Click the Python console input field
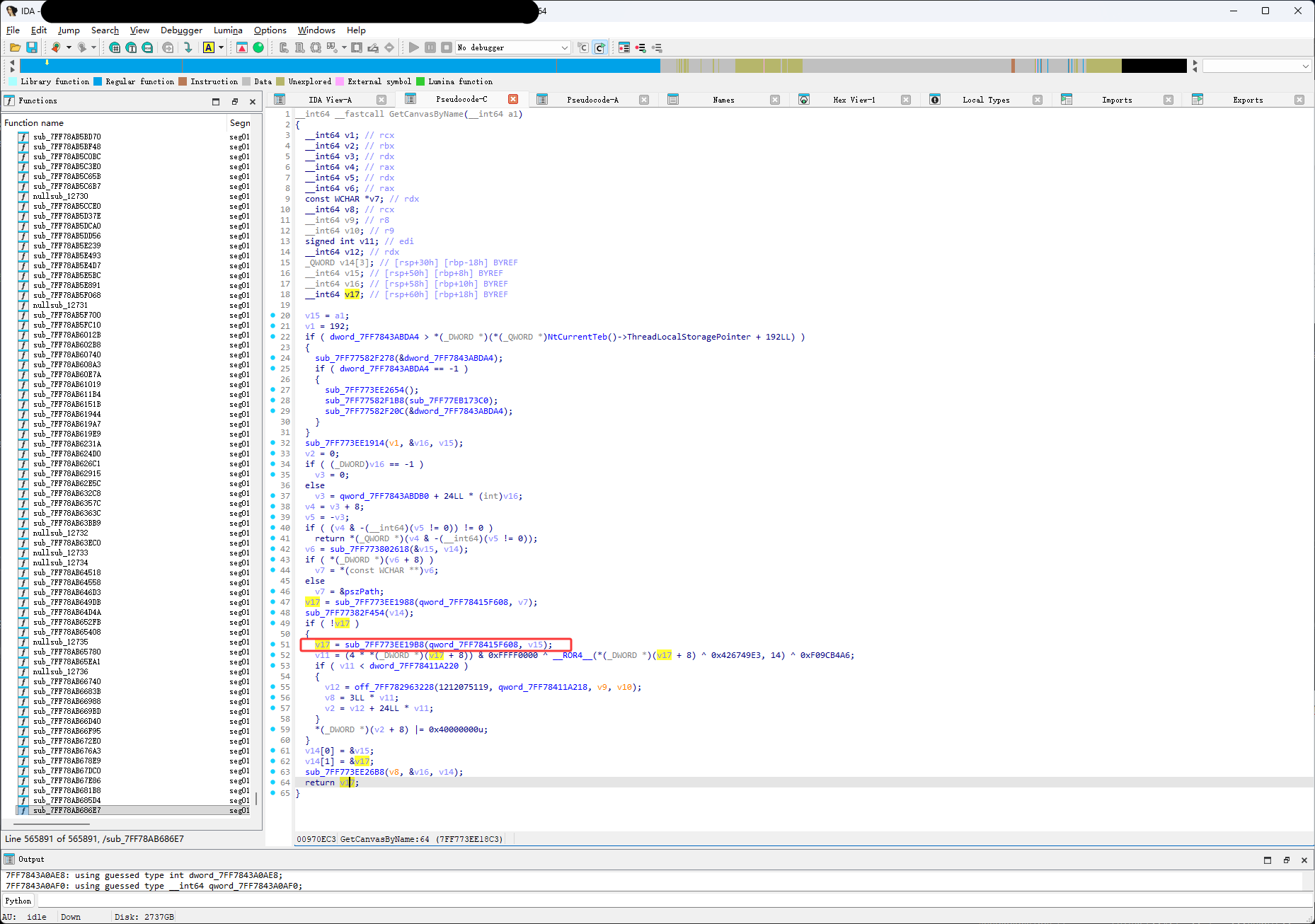This screenshot has width=1315, height=924. pos(674,901)
